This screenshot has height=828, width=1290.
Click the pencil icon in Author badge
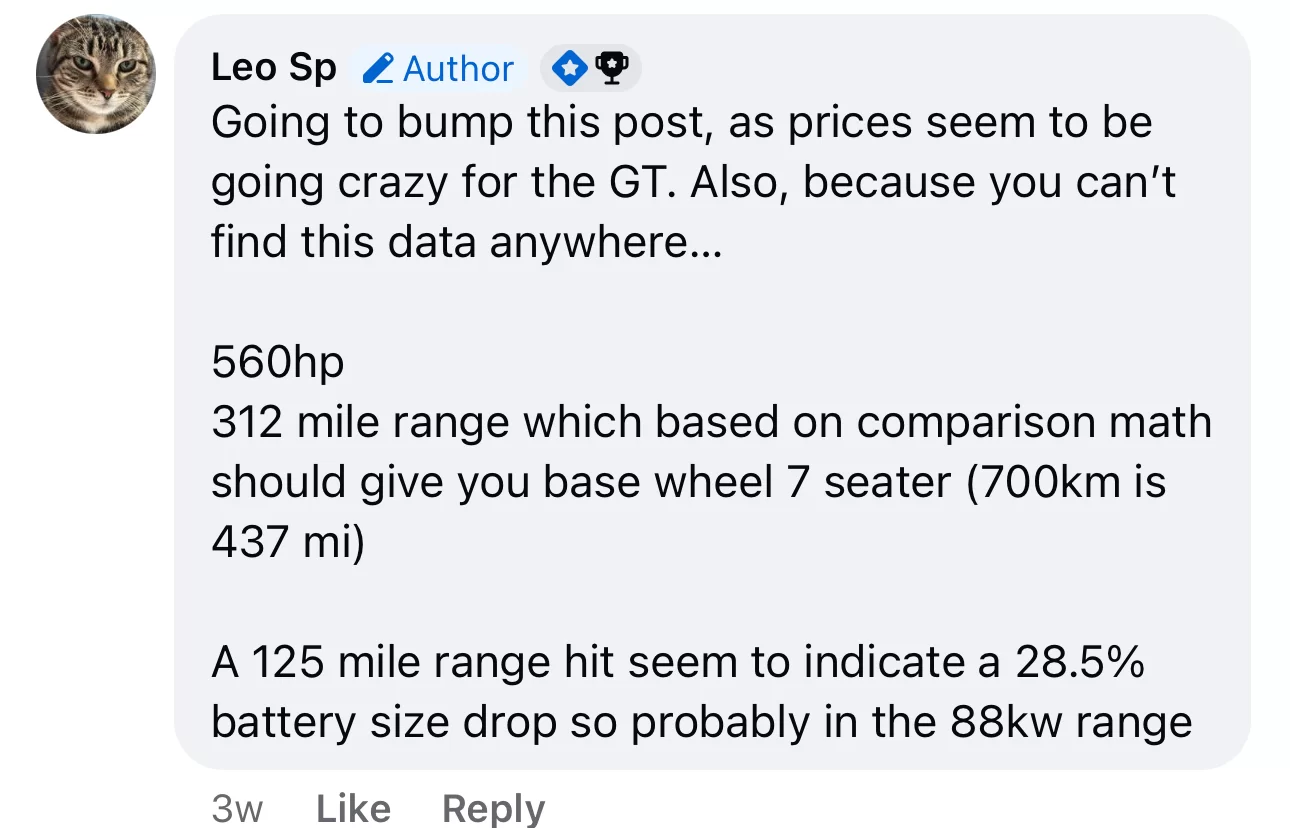coord(377,69)
